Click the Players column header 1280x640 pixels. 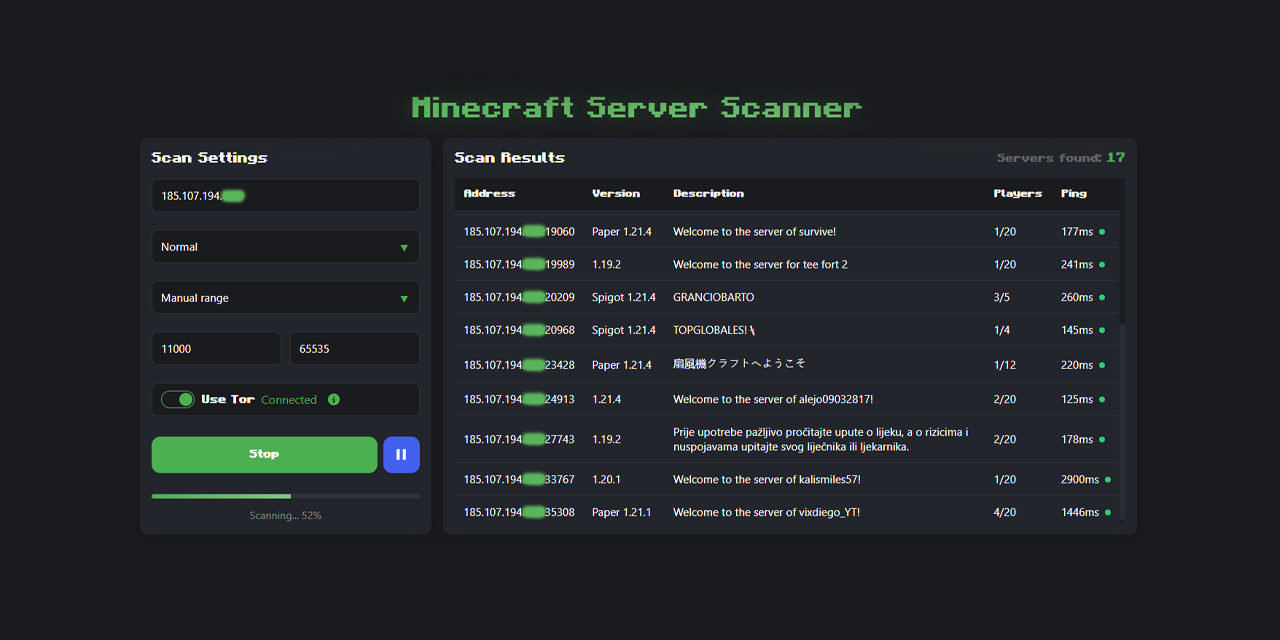[1018, 194]
